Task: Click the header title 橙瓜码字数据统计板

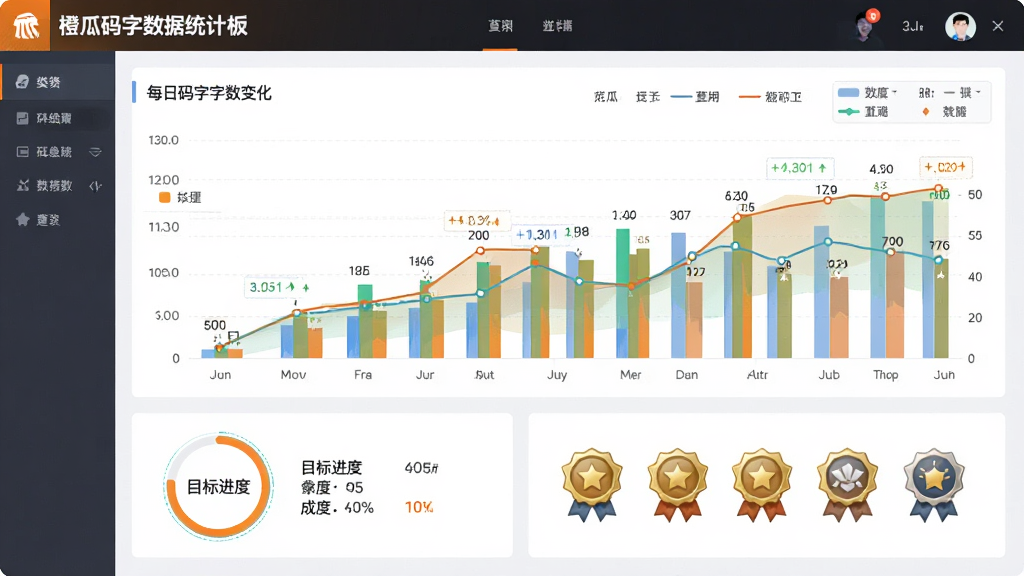Action: click(x=153, y=26)
